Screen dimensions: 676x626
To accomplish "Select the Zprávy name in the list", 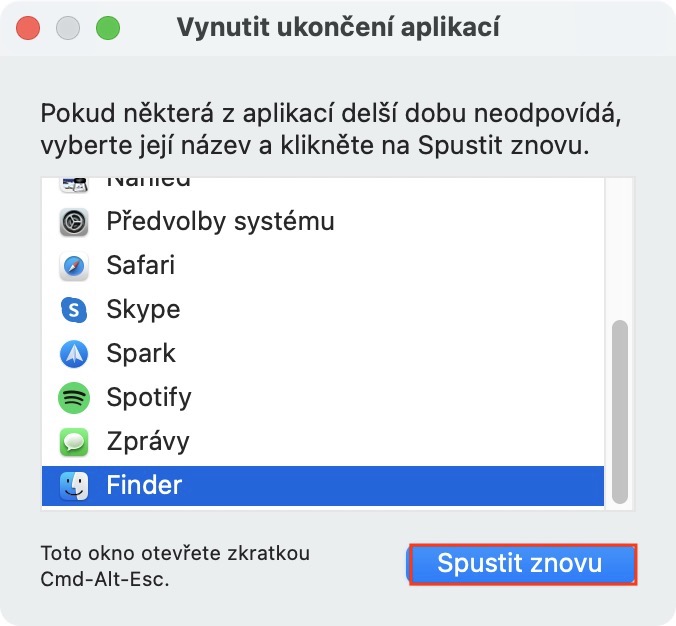I will point(148,441).
